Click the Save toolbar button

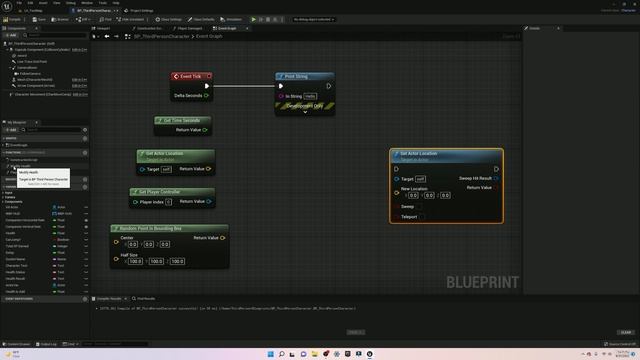click(39, 19)
